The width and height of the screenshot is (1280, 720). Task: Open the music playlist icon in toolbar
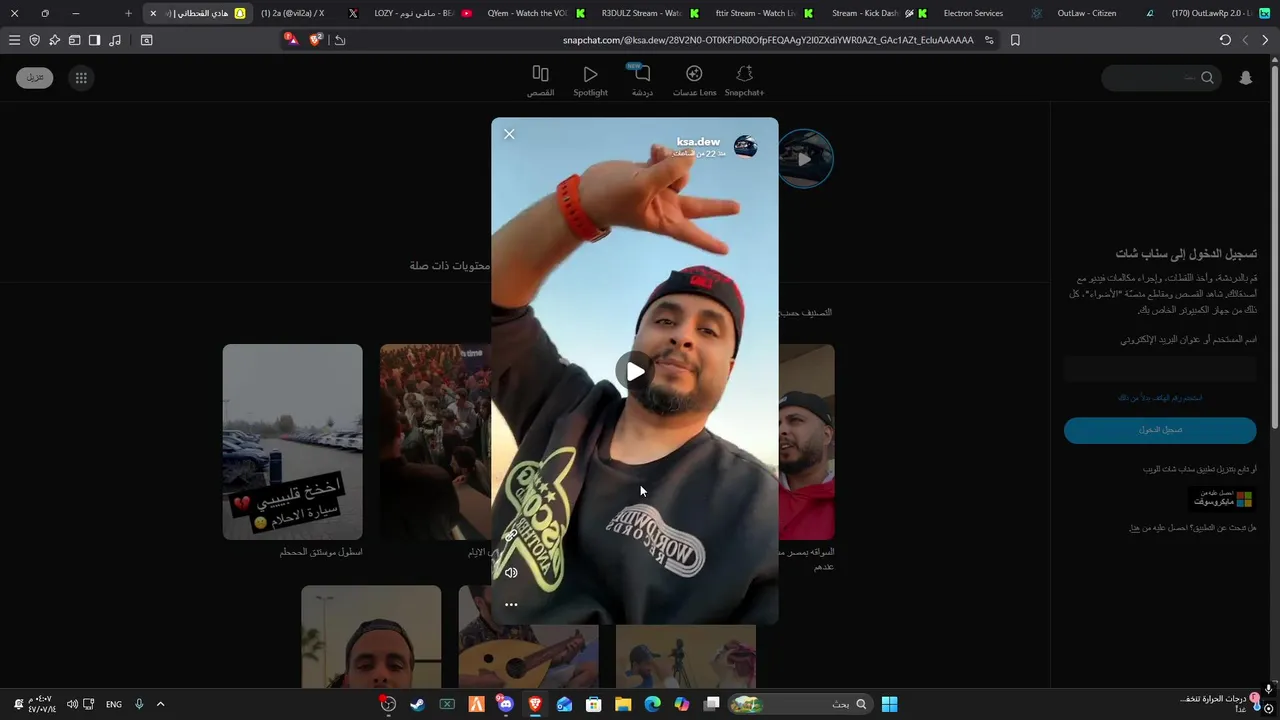pyautogui.click(x=115, y=40)
